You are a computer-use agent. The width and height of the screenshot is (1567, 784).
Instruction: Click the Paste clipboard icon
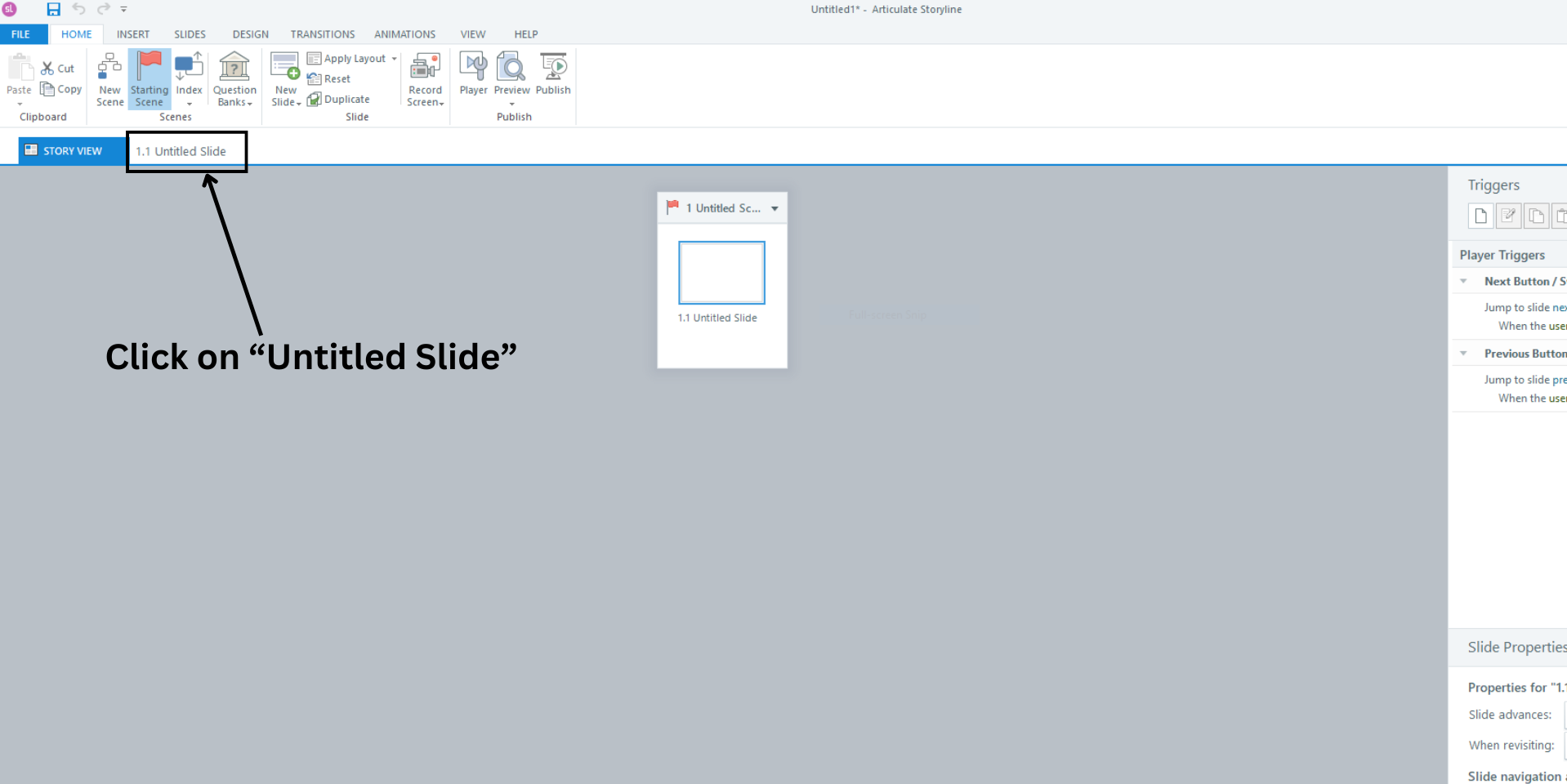tap(20, 67)
